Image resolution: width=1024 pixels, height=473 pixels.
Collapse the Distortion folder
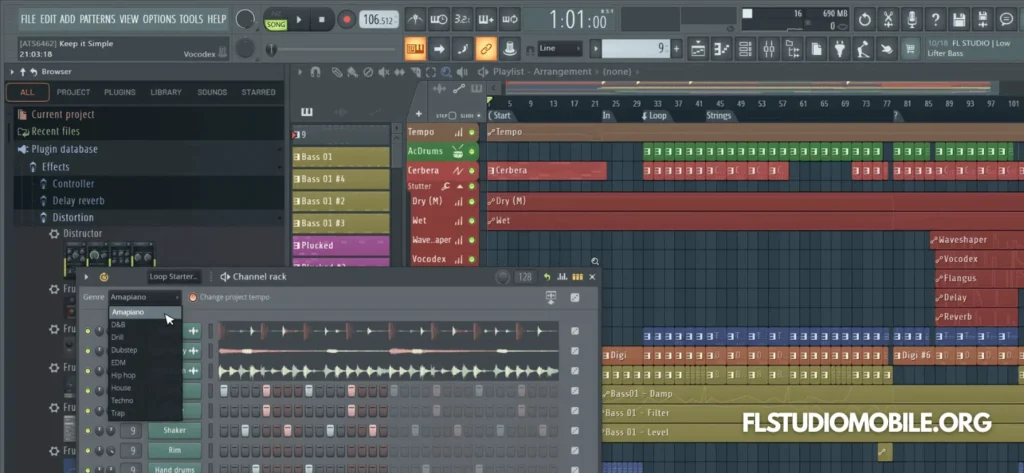72,218
